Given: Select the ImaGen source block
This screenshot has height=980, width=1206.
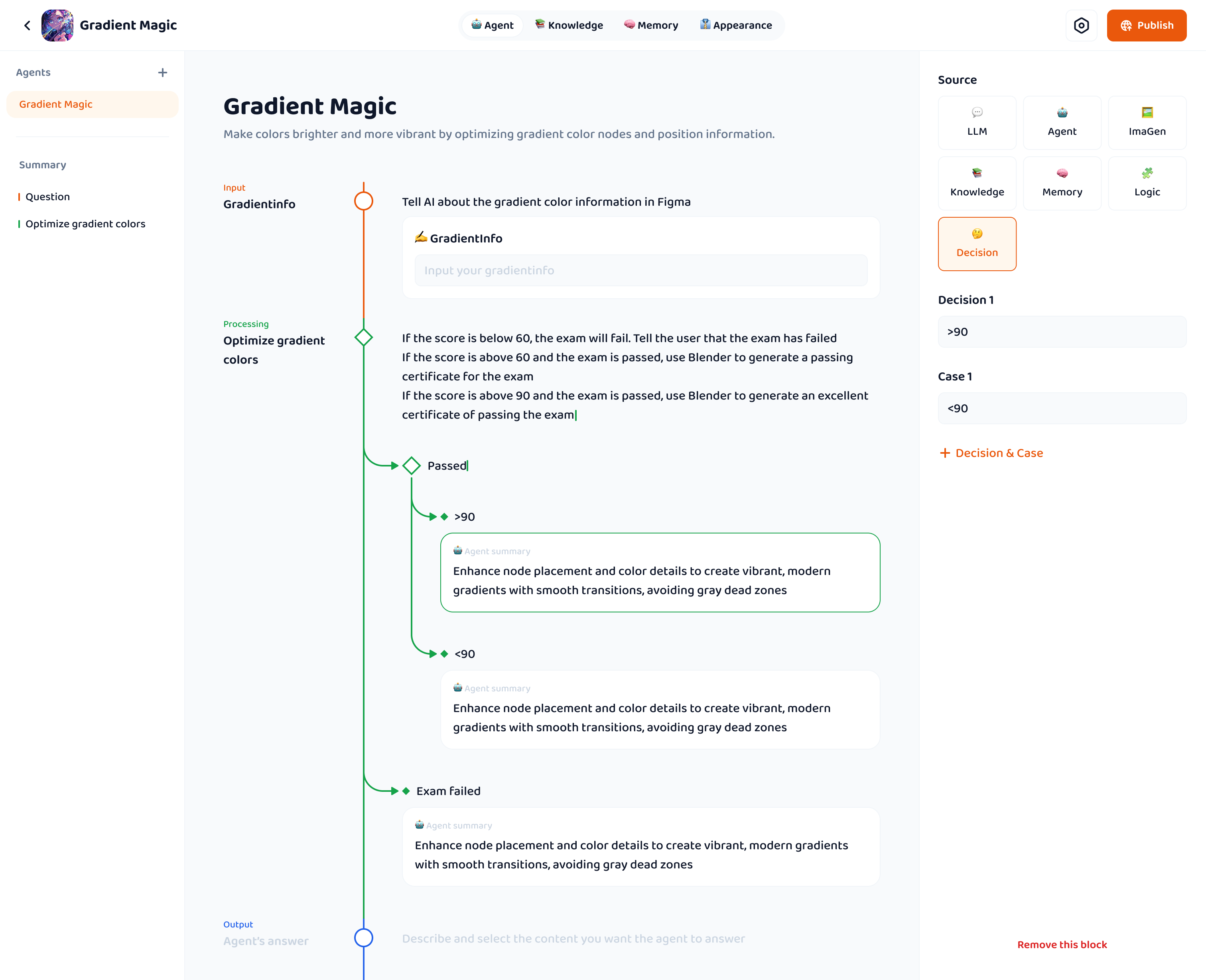Looking at the screenshot, I should (x=1147, y=122).
